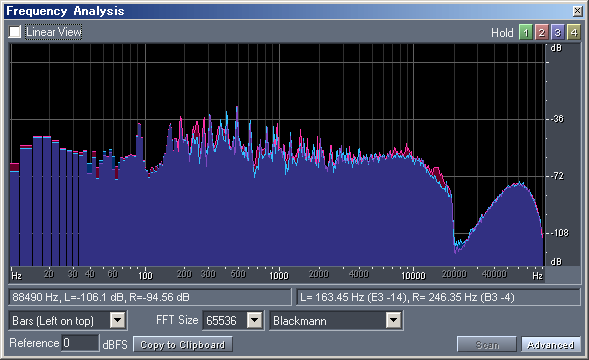Enable the Linear View checkbox
This screenshot has width=589, height=360.
(x=15, y=32)
